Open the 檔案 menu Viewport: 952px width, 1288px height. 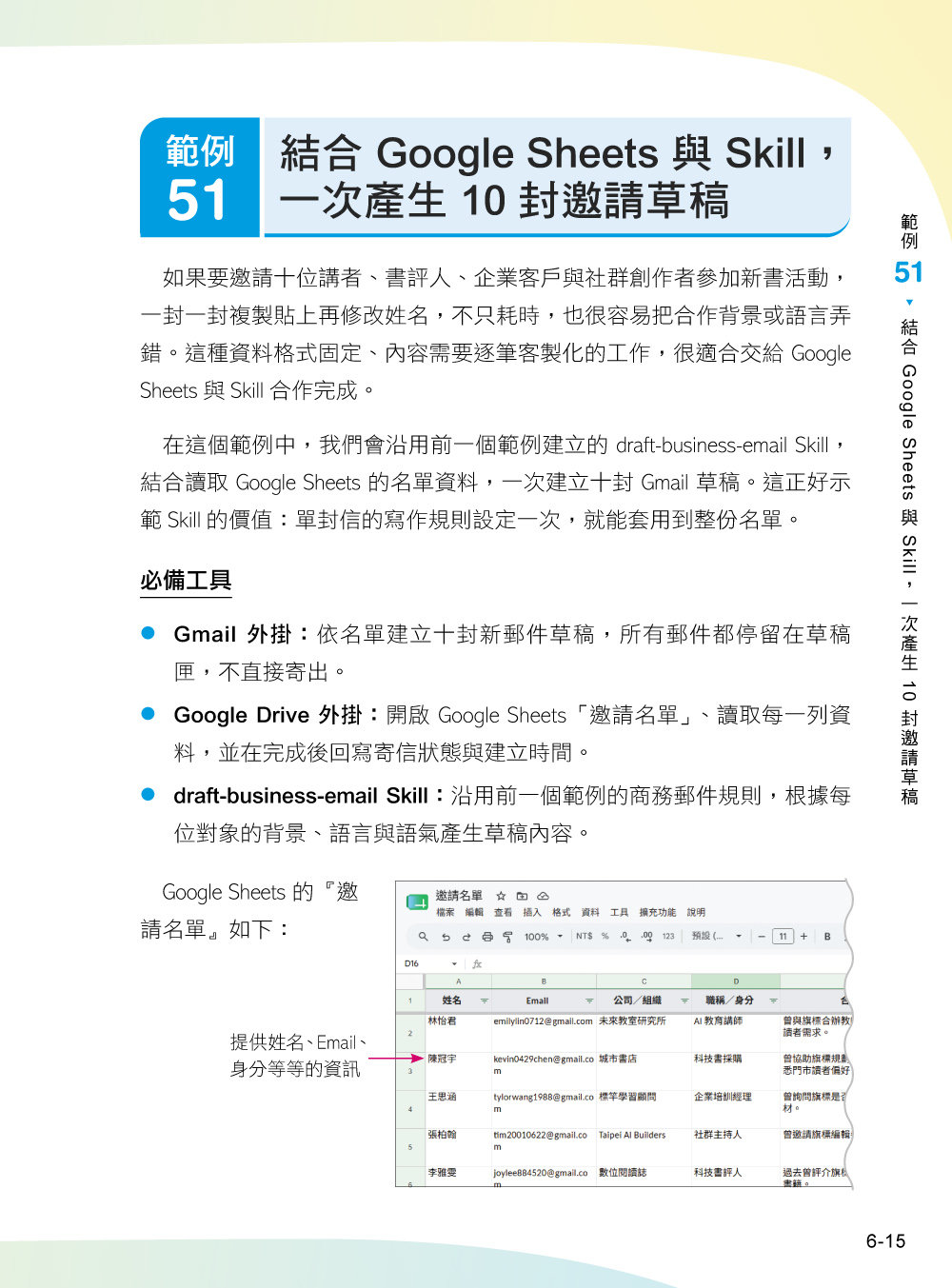(x=445, y=912)
